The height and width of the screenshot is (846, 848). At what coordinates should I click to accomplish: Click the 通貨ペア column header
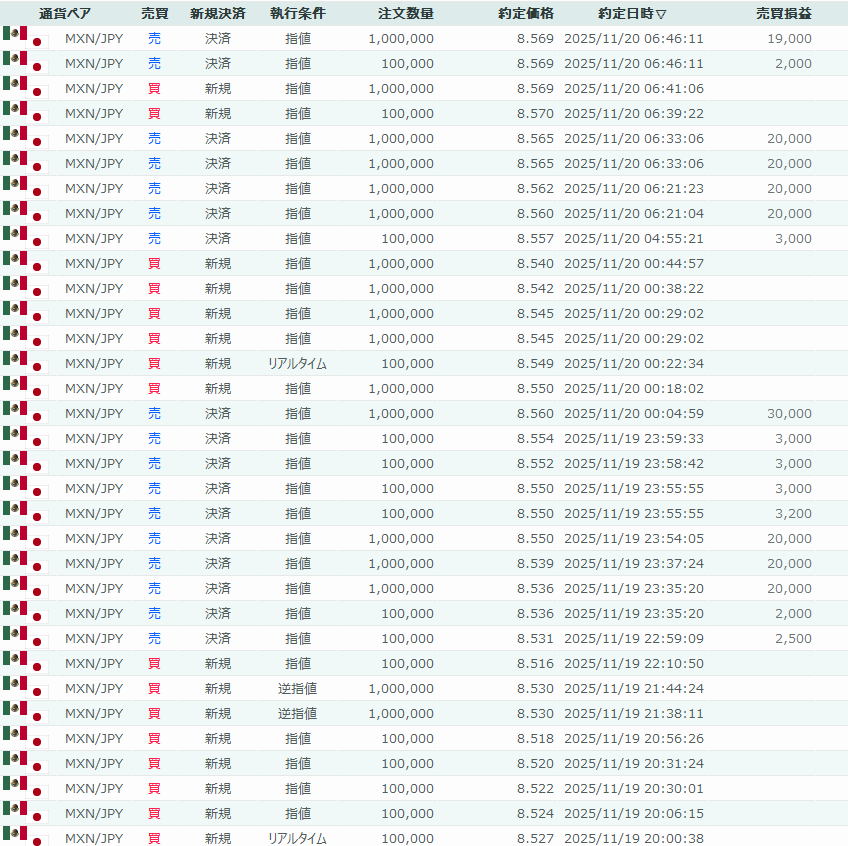pos(64,14)
